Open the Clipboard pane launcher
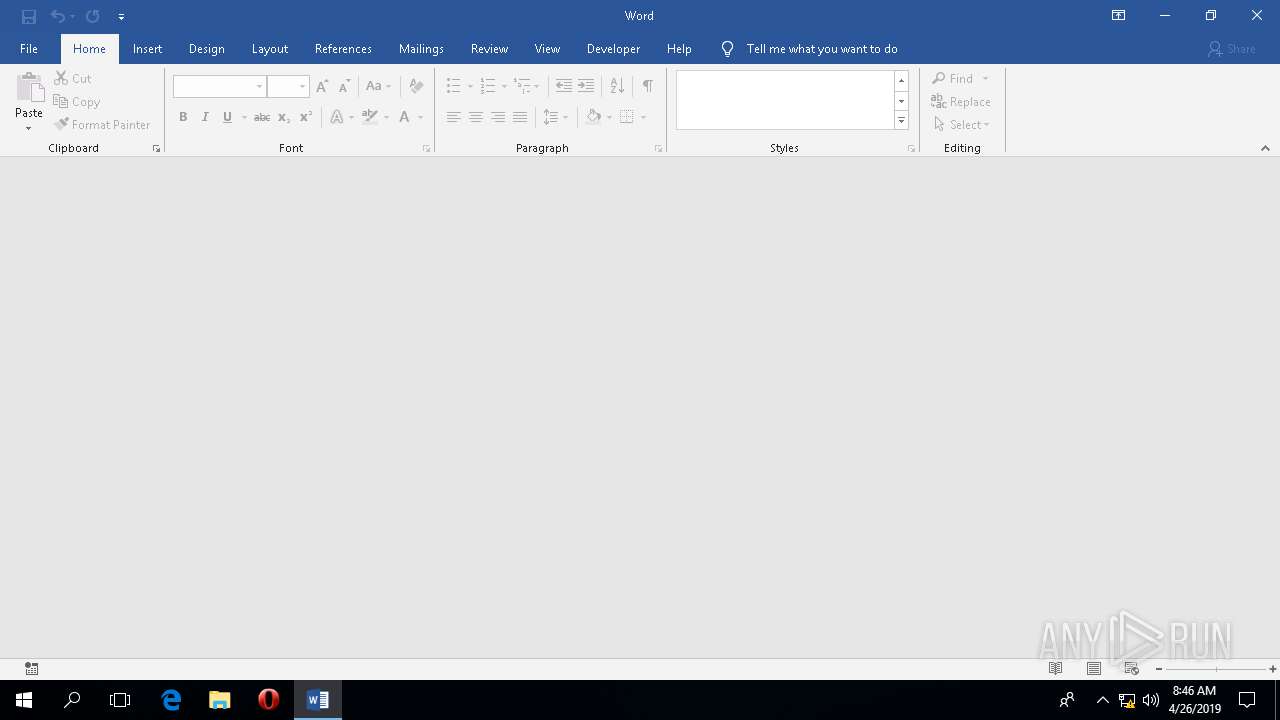 [x=156, y=148]
